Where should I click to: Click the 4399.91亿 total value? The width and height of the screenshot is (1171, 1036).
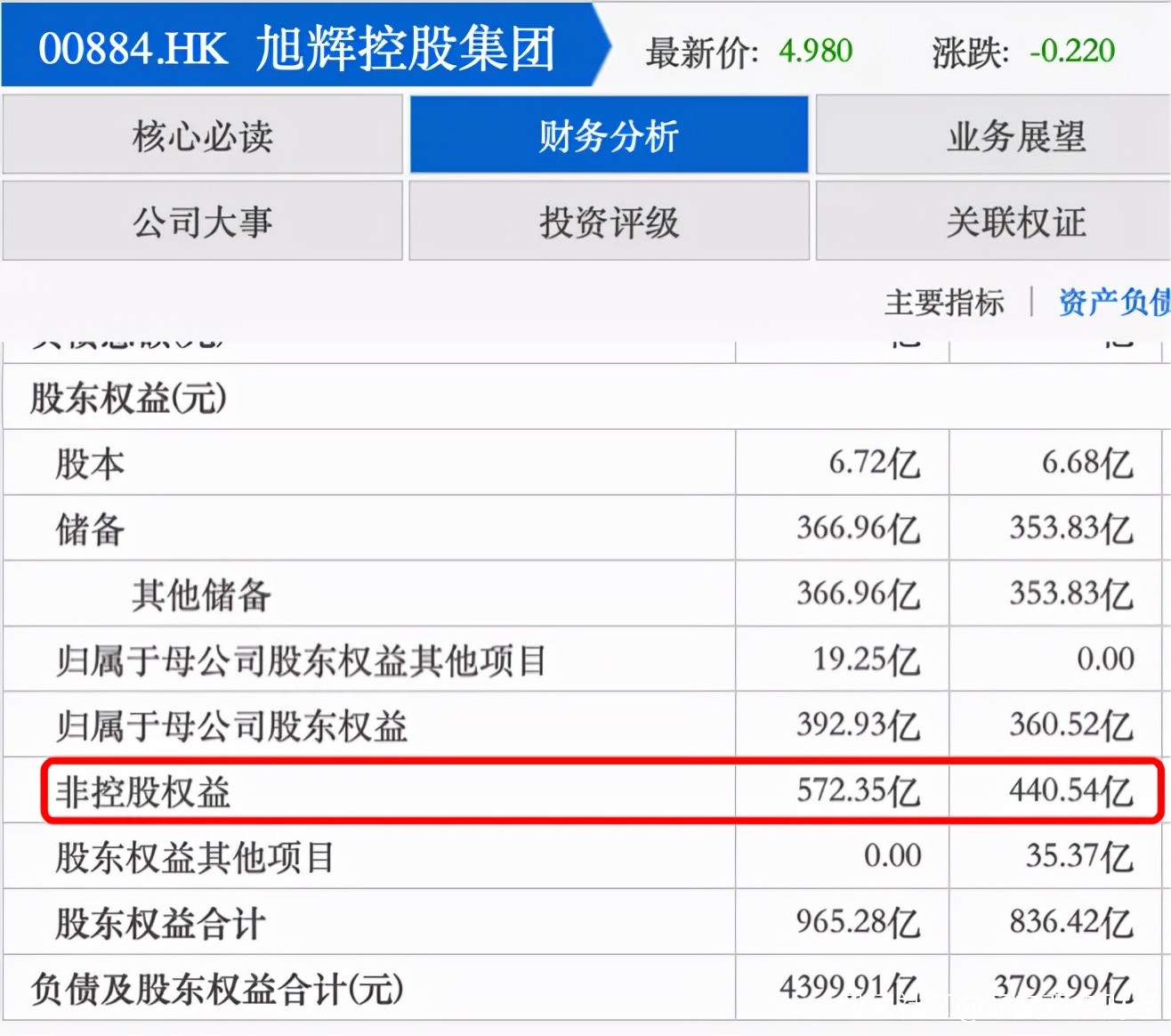tap(850, 990)
